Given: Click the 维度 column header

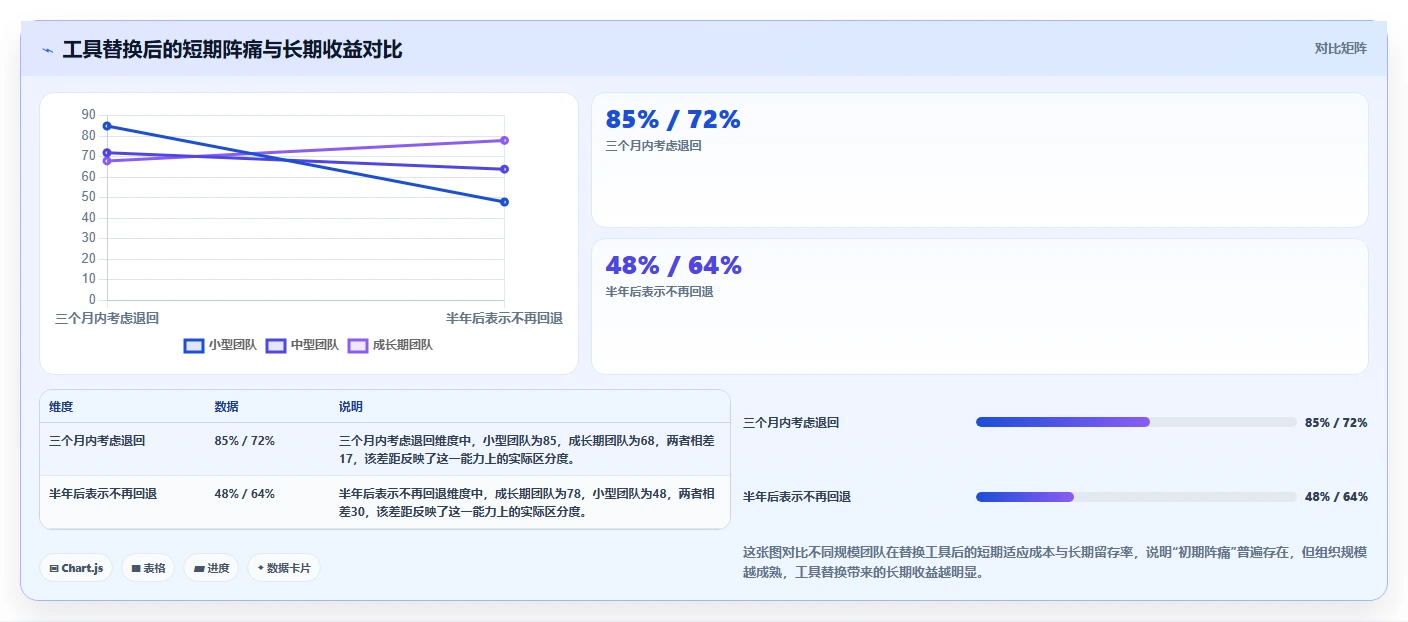Looking at the screenshot, I should [61, 407].
